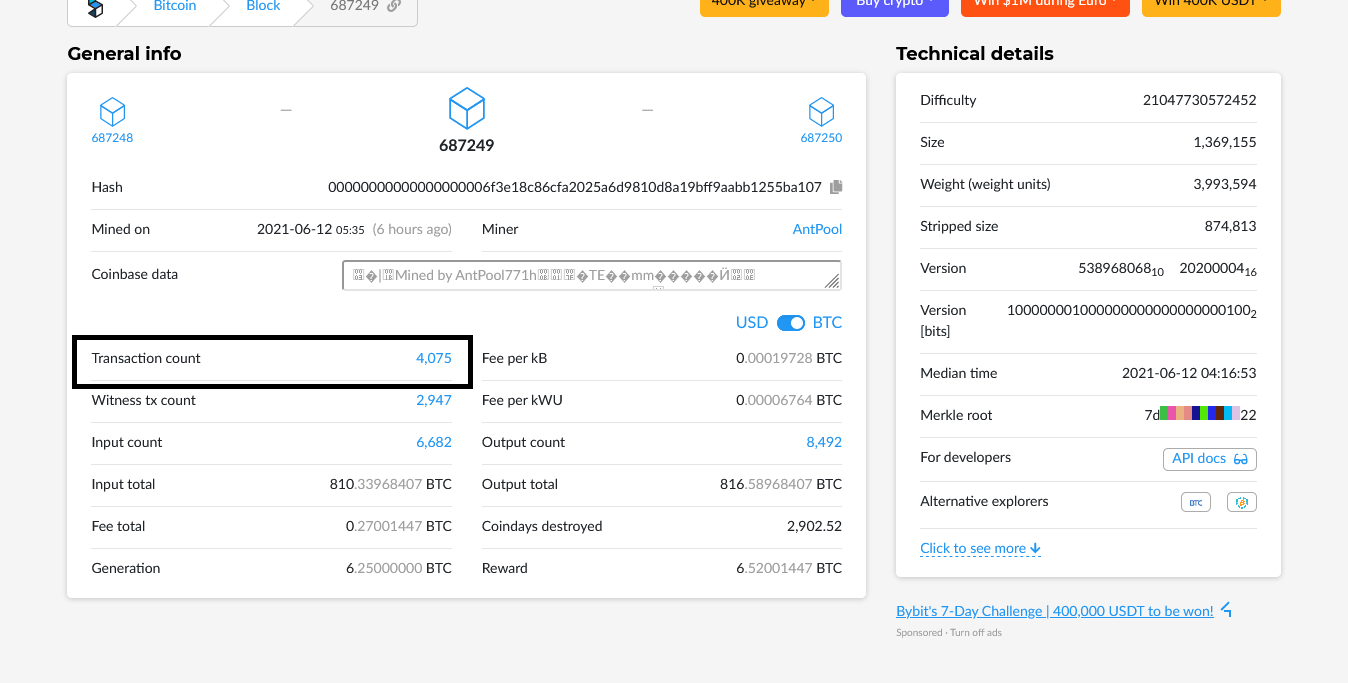
Task: Open the Witness tx count 2,947 link
Action: coord(434,400)
